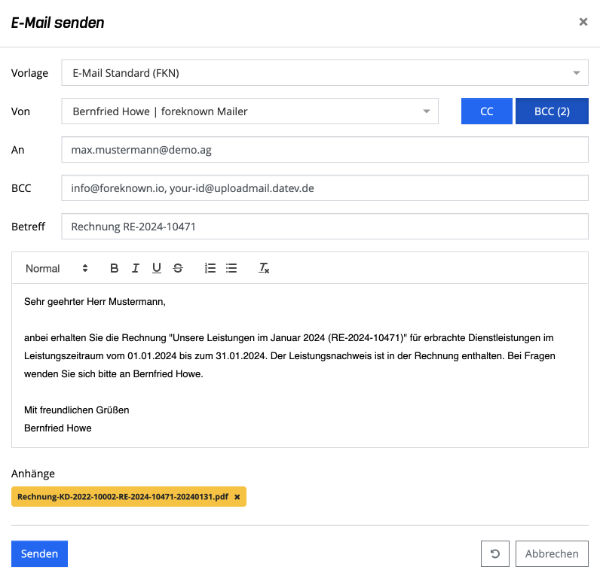Screen dimensions: 600x579
Task: Toggle the CC field button
Action: (486, 111)
